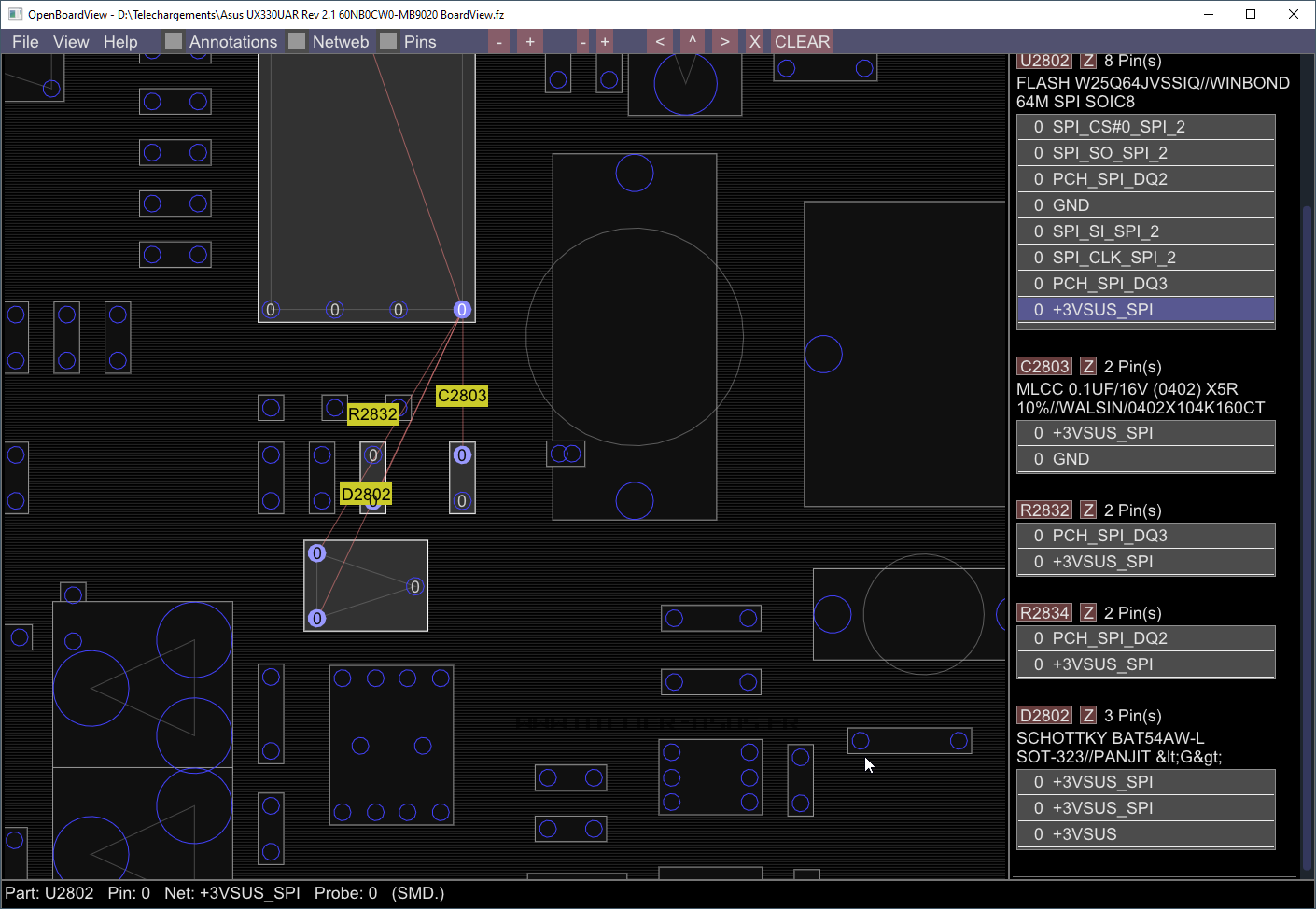Select SPI_CLK_SPI_2 pin in the U2802 list
The image size is (1316, 909).
tap(1145, 258)
